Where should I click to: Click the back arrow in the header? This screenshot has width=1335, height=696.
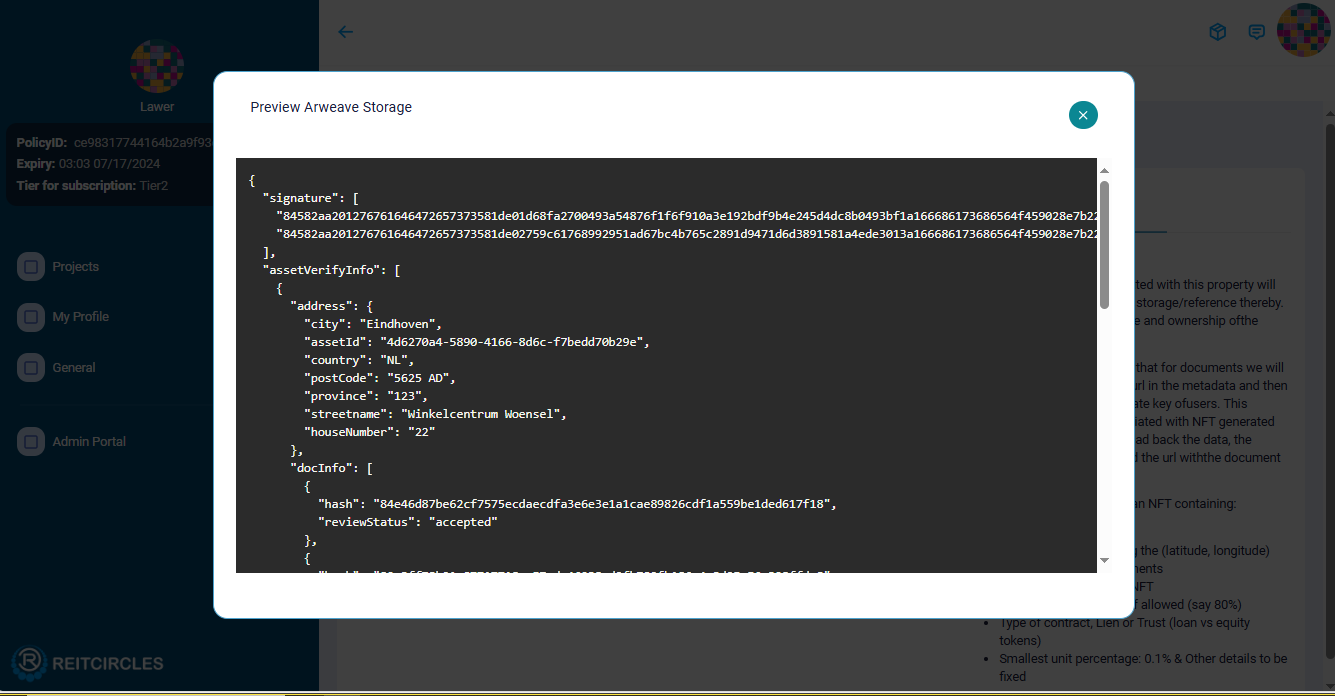346,32
